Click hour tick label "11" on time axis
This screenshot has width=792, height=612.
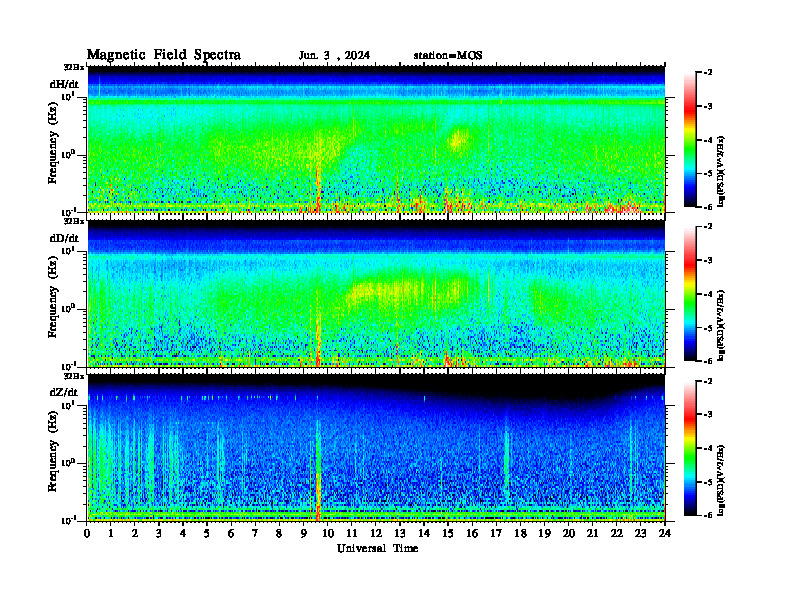pyautogui.click(x=352, y=533)
